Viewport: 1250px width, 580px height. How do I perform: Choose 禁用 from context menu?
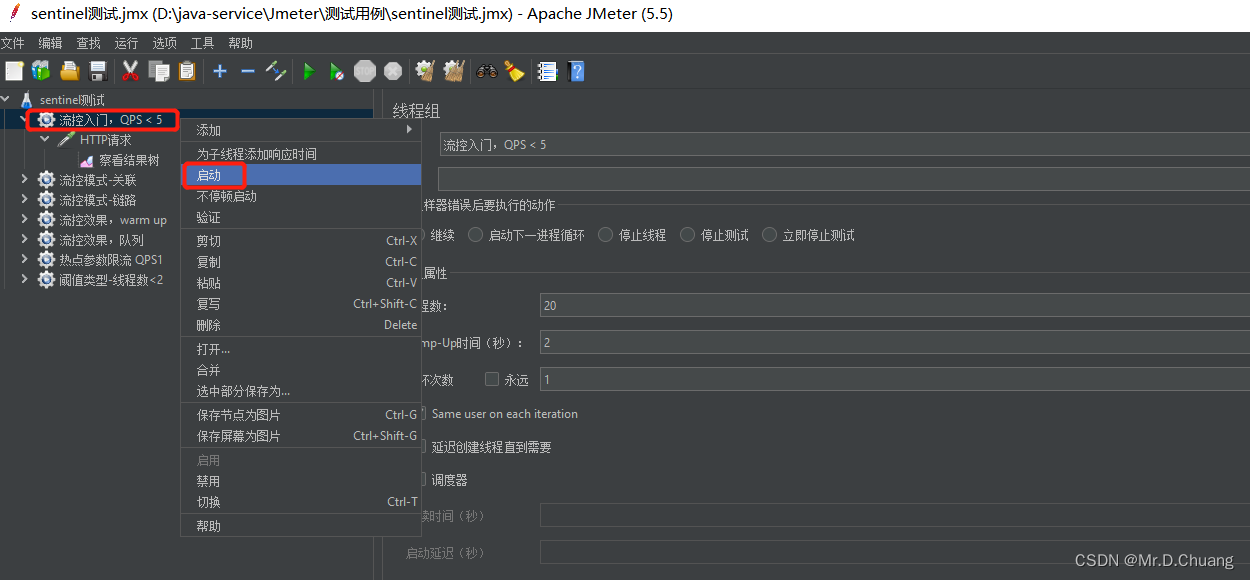pos(301,481)
